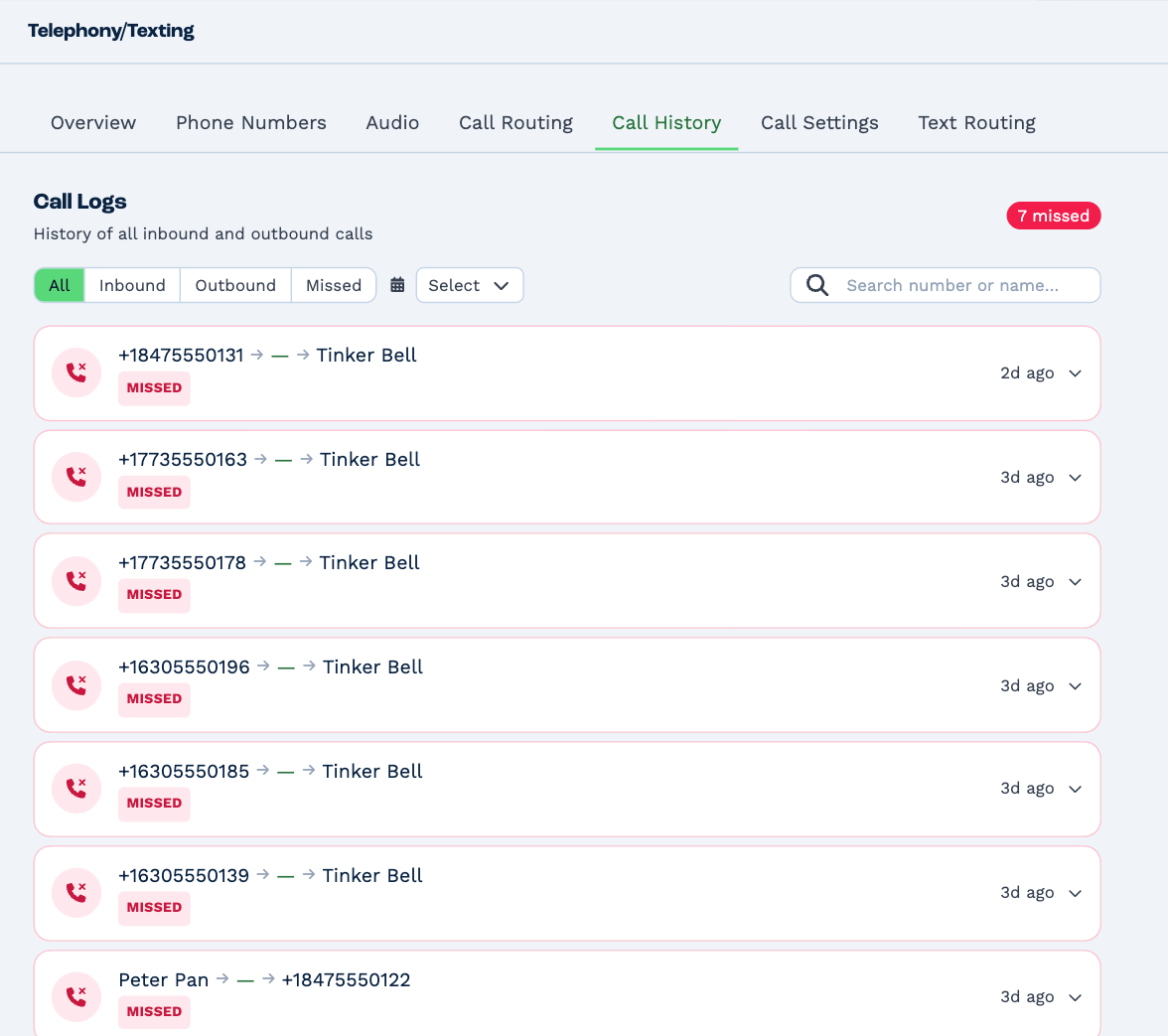This screenshot has width=1168, height=1036.
Task: Click missed-call icon for +18475550131
Action: [x=75, y=372]
